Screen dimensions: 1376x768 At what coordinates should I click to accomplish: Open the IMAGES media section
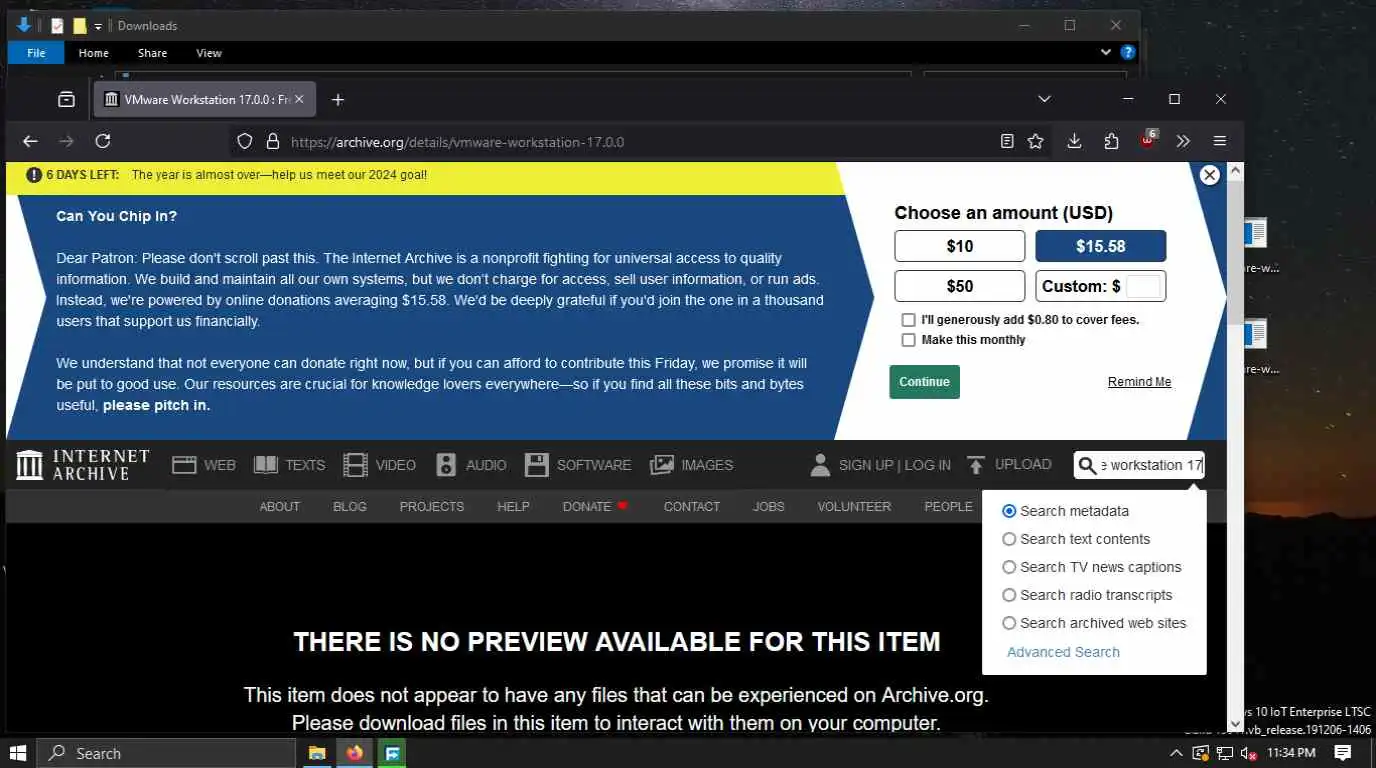[x=691, y=465]
